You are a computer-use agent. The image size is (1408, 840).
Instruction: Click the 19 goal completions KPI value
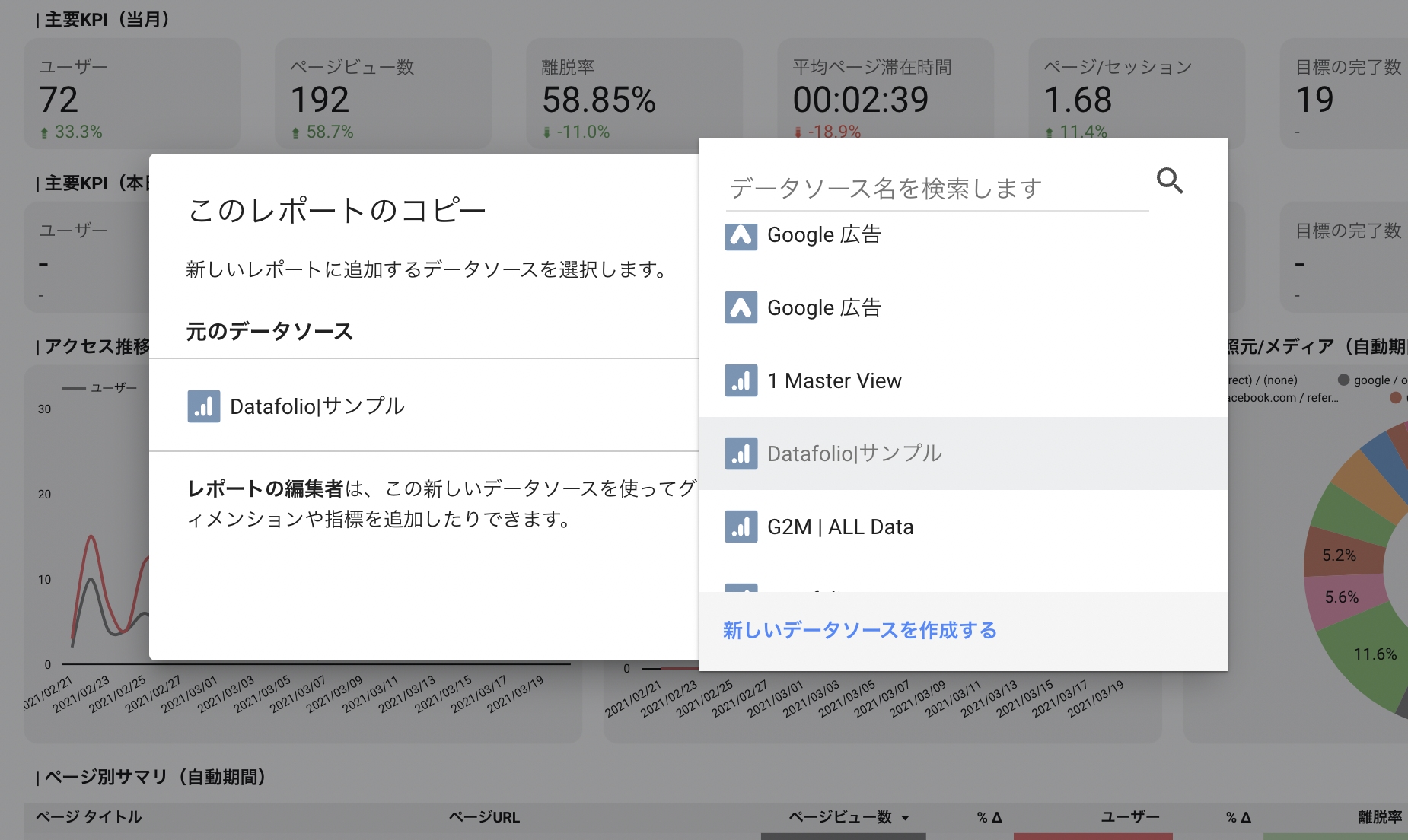[x=1314, y=100]
